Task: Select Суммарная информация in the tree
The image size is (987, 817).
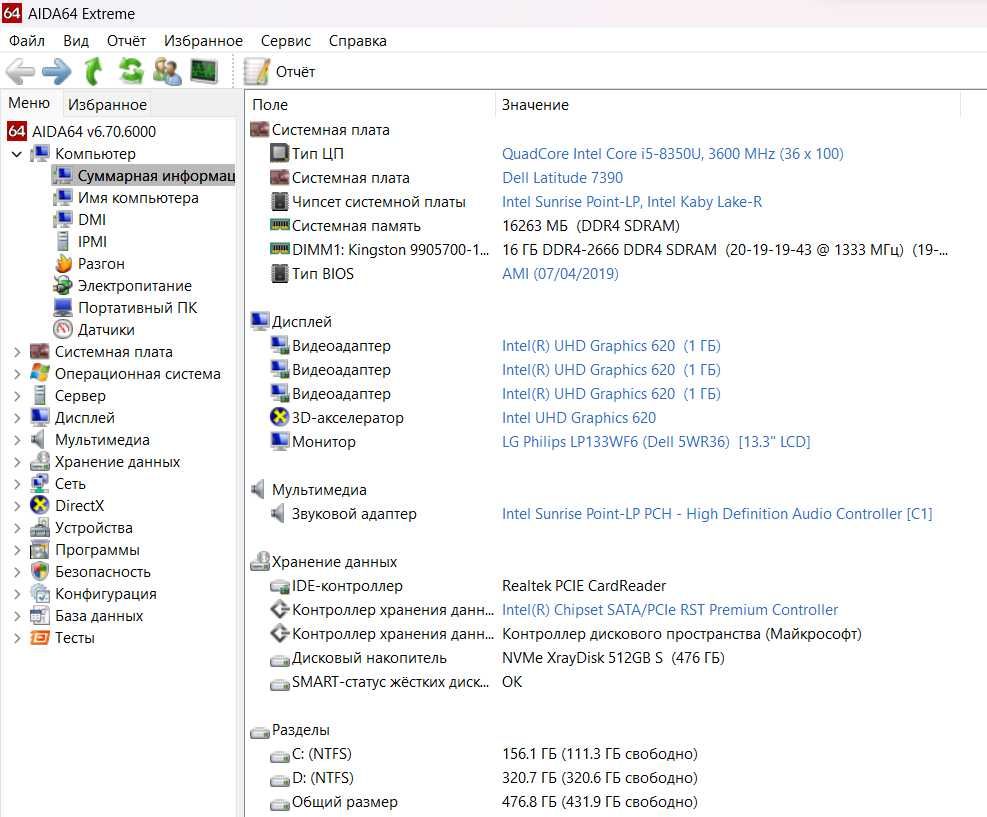Action: pos(144,176)
